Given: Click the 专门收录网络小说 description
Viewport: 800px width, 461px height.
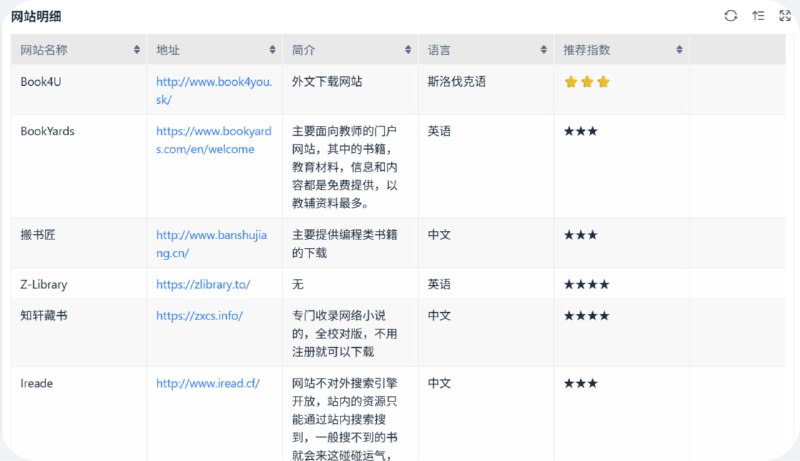Looking at the screenshot, I should (345, 334).
